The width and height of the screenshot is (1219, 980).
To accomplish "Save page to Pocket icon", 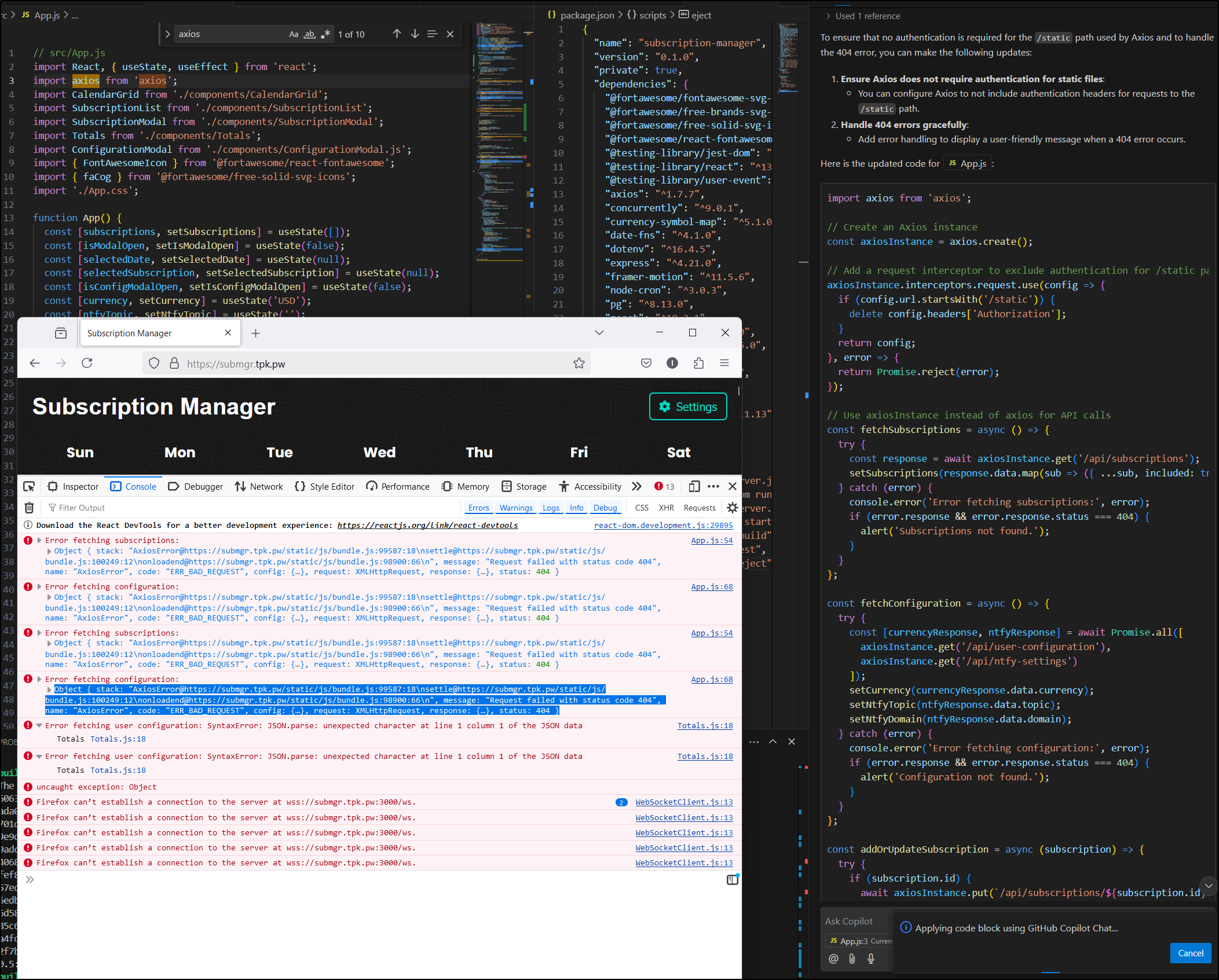I will pyautogui.click(x=646, y=363).
